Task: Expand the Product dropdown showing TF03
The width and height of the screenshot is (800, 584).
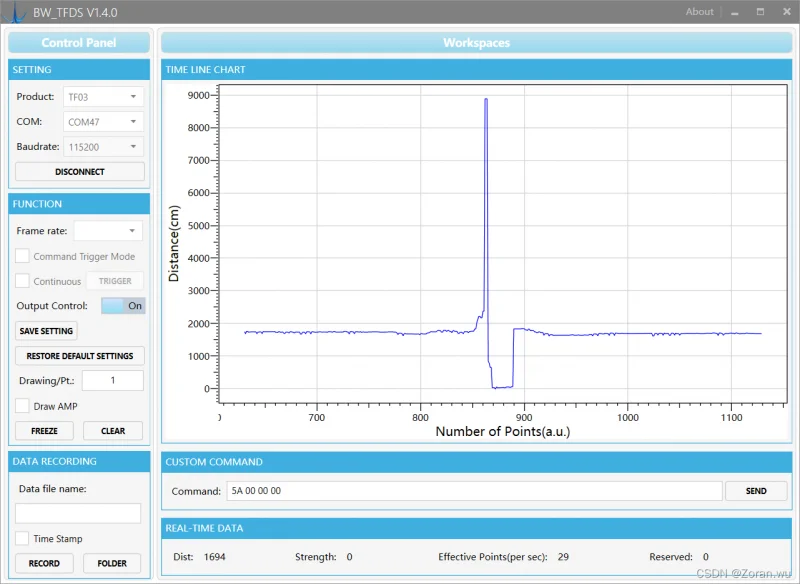Action: pyautogui.click(x=104, y=97)
